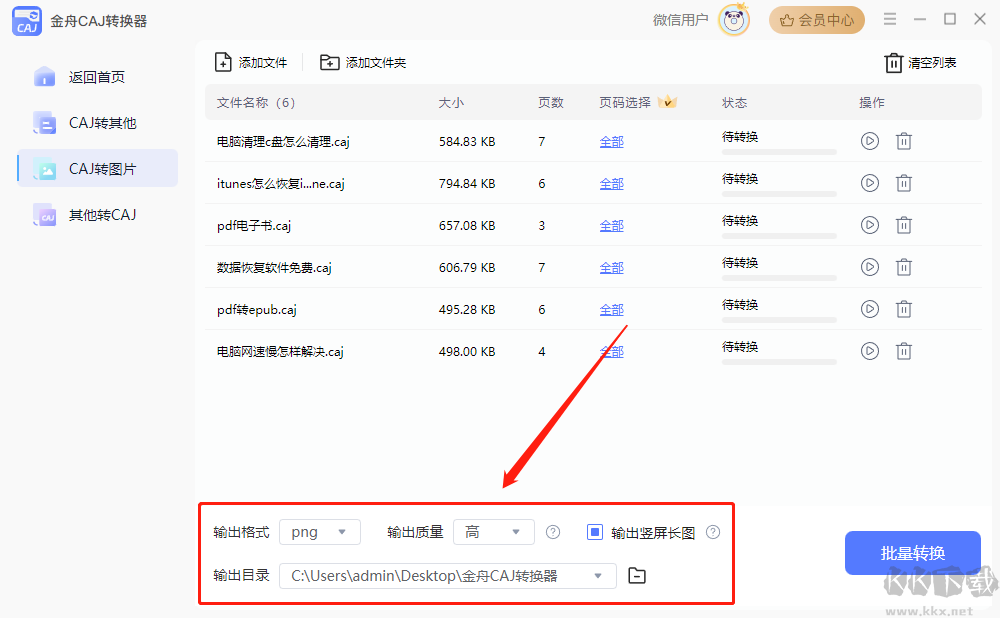Image resolution: width=1000 pixels, height=618 pixels.
Task: Click the 批量转换 button
Action: pos(912,553)
